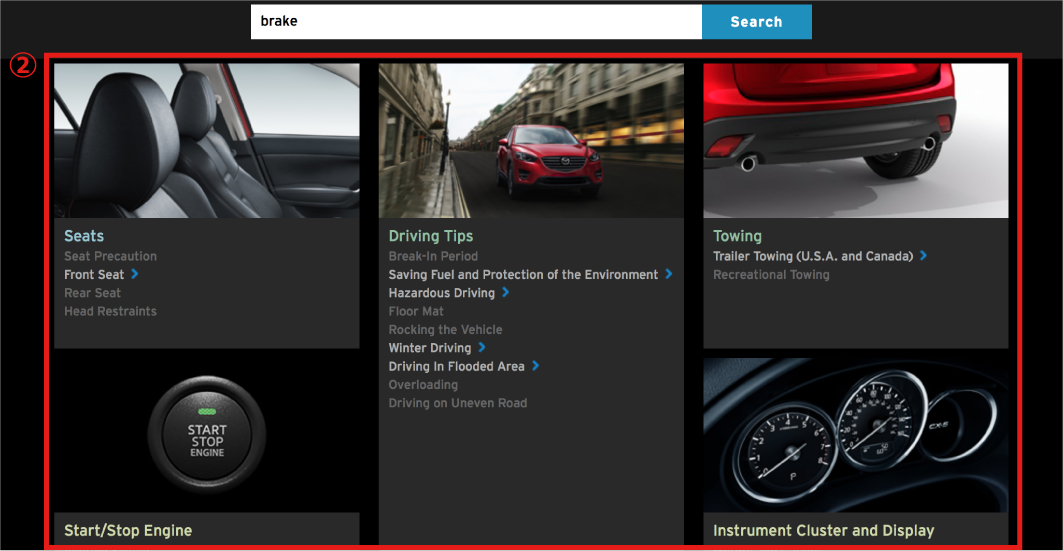Click the arrow next to Winter Driving
The image size is (1063, 551).
pos(482,348)
